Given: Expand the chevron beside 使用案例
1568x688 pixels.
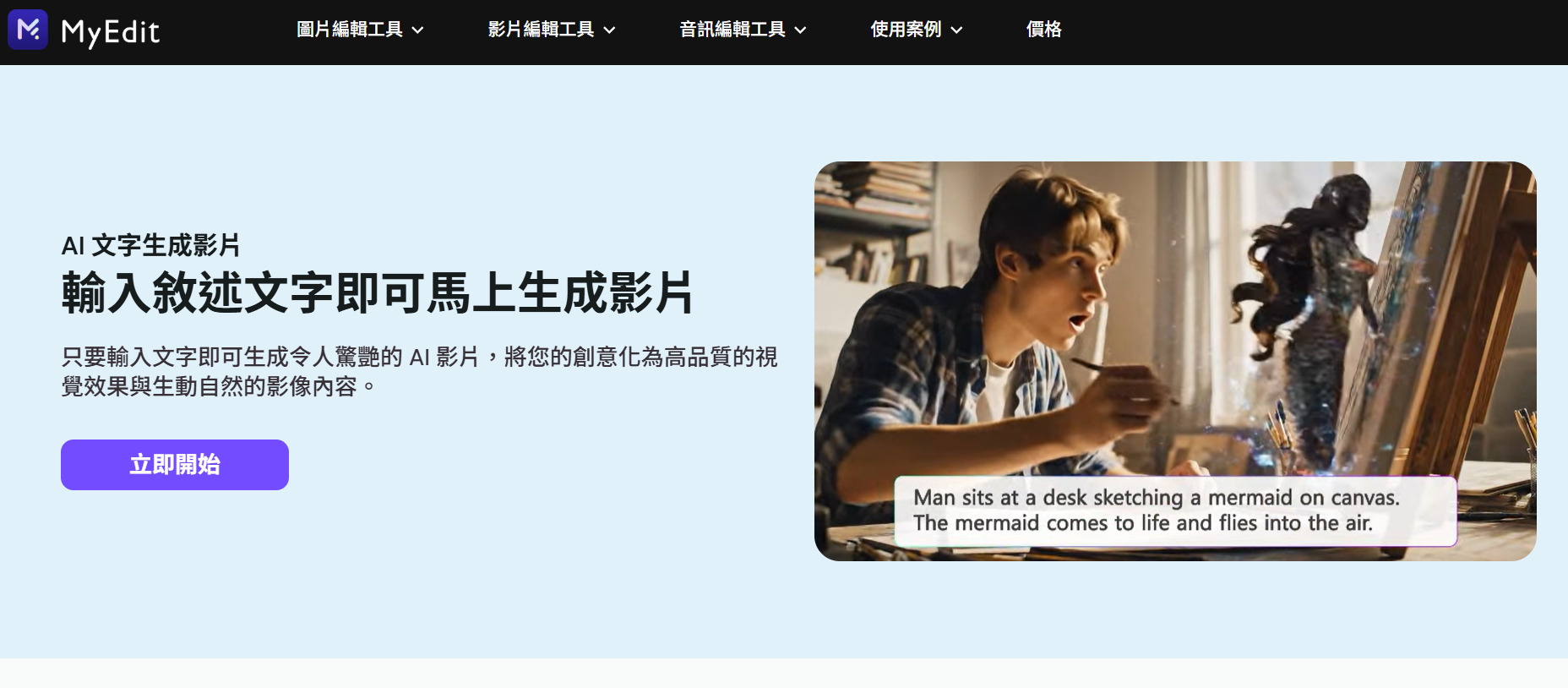Looking at the screenshot, I should 956,30.
